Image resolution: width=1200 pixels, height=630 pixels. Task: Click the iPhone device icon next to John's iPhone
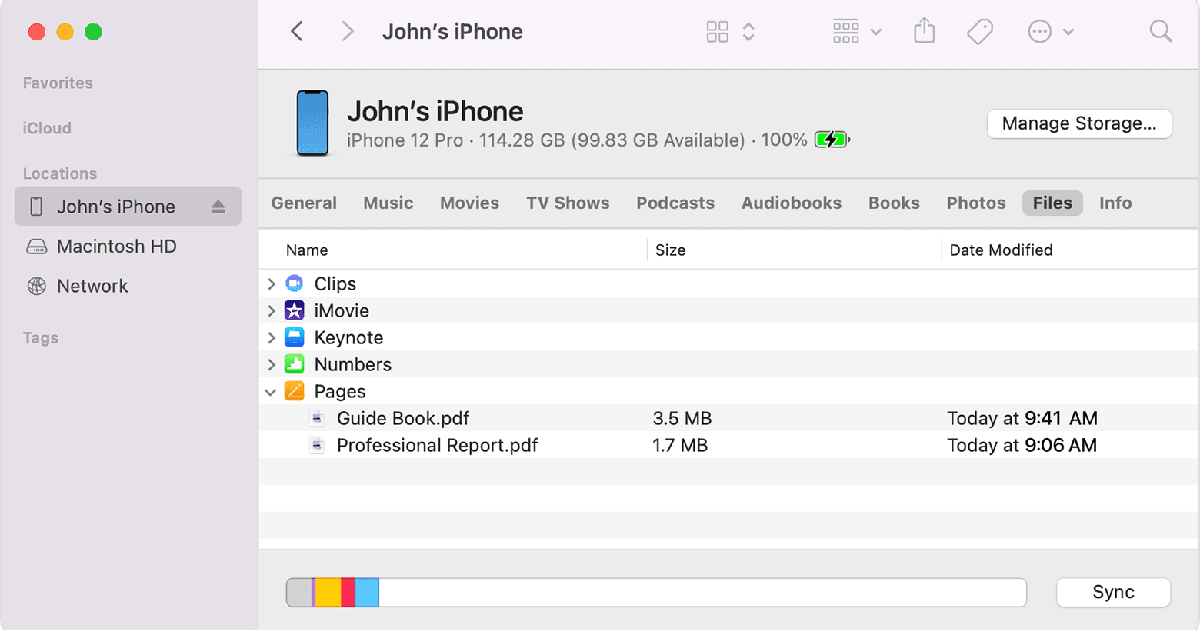[x=37, y=206]
